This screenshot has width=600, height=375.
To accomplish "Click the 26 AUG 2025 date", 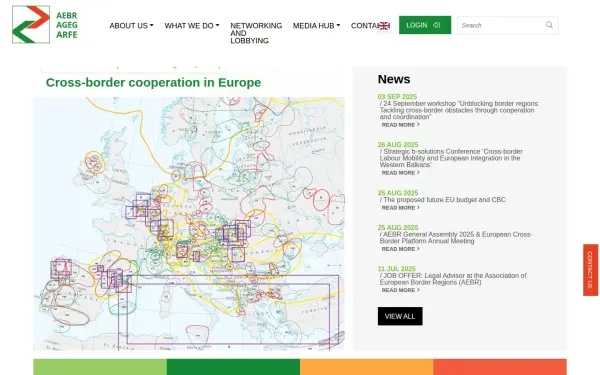I will point(398,145).
